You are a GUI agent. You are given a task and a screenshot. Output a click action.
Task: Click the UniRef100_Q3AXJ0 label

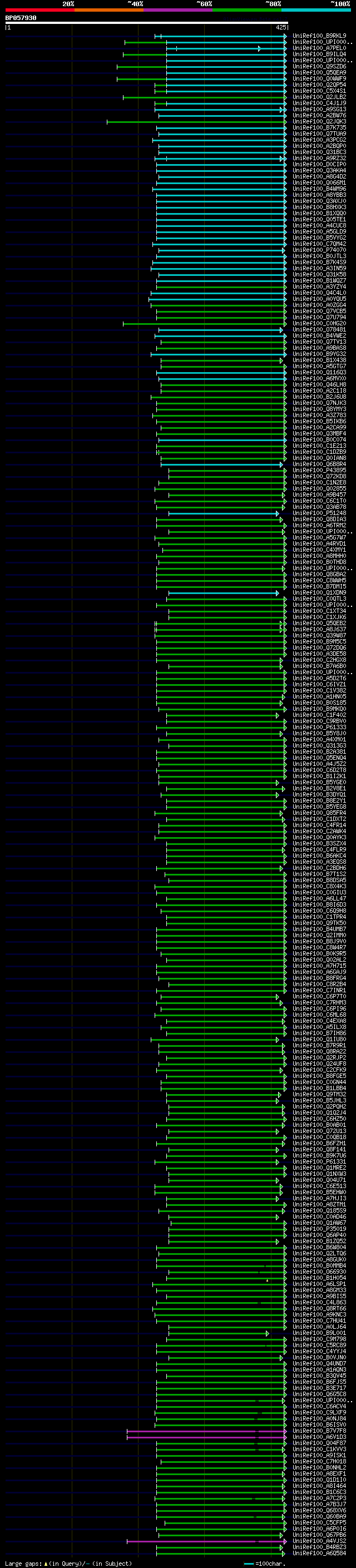tap(319, 201)
